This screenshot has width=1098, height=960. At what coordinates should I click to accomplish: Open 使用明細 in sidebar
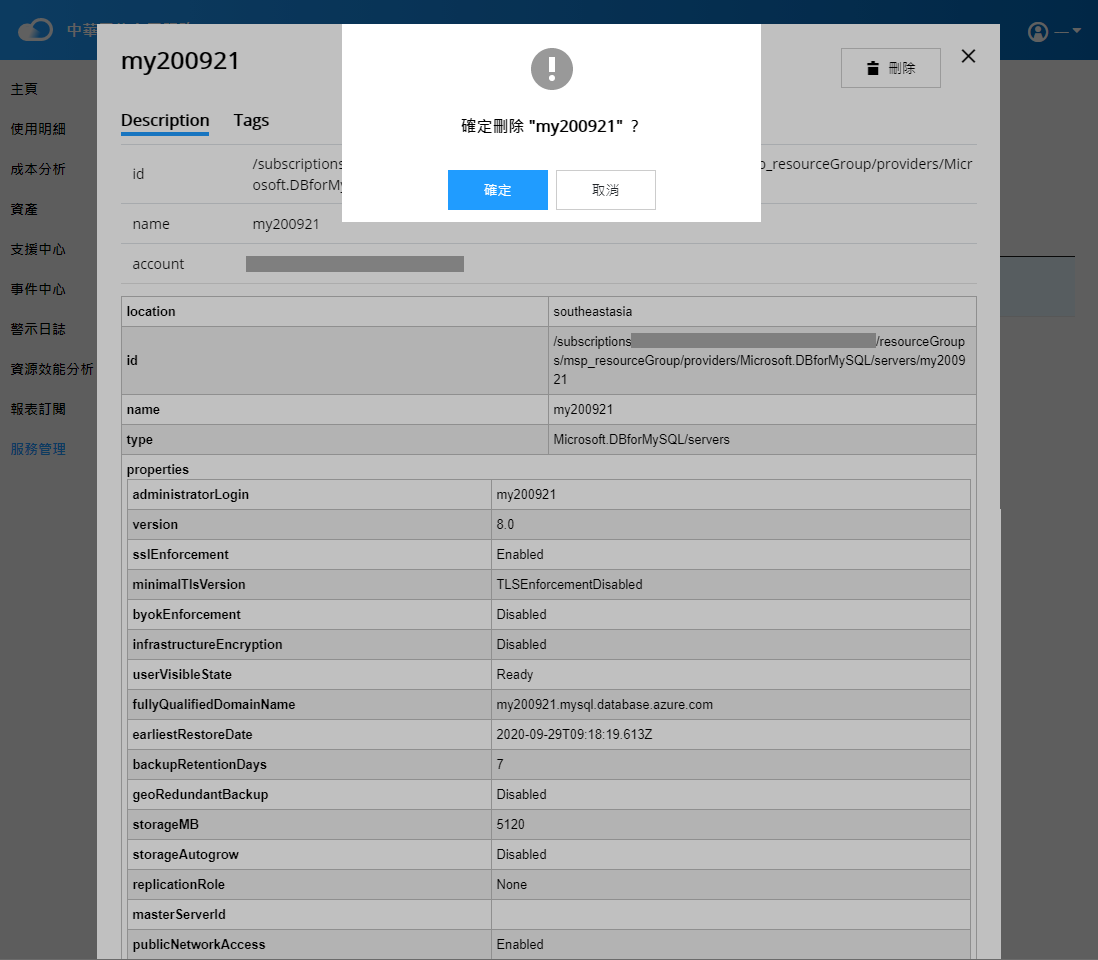[x=38, y=129]
